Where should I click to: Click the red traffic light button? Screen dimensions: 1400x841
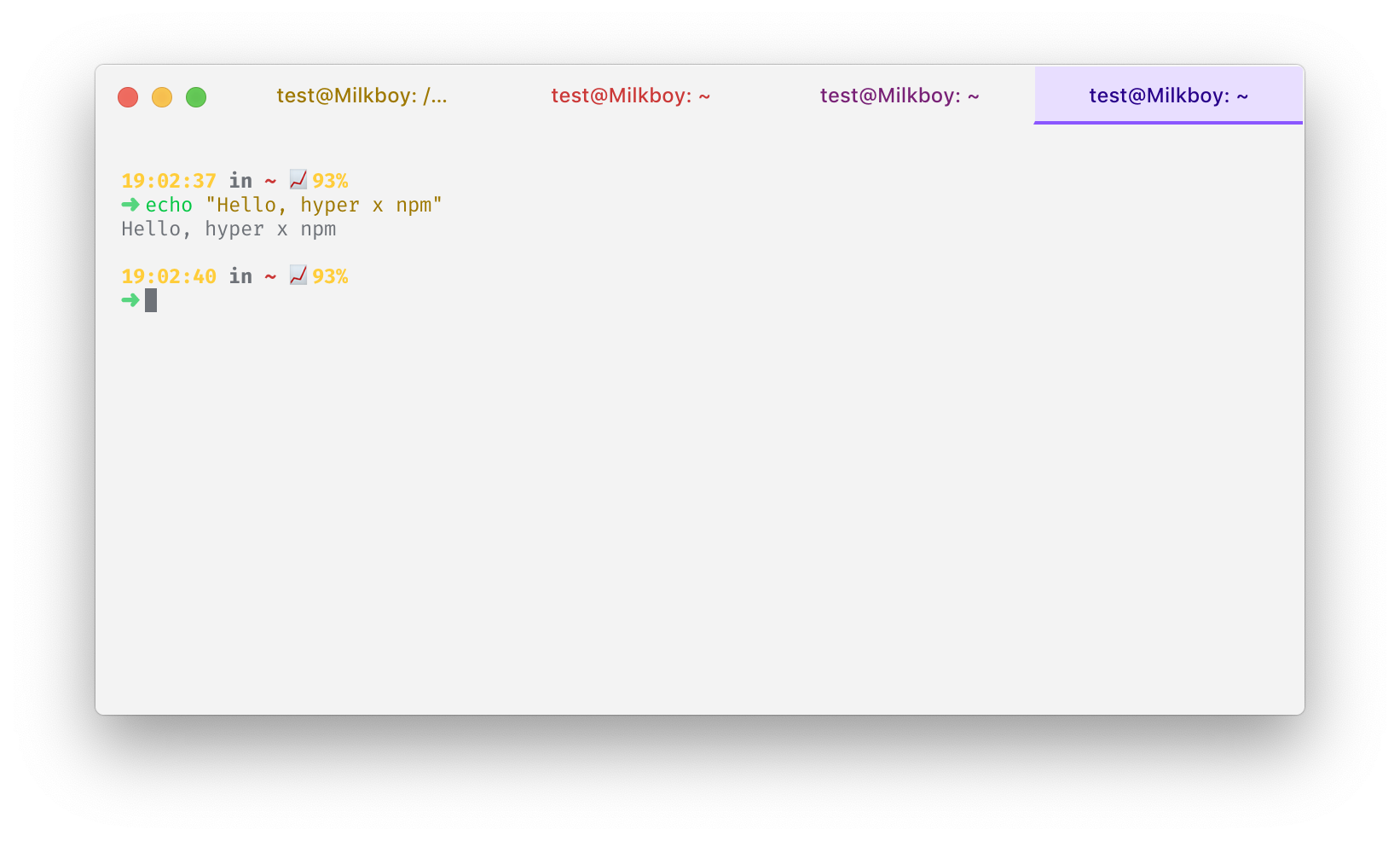[128, 96]
